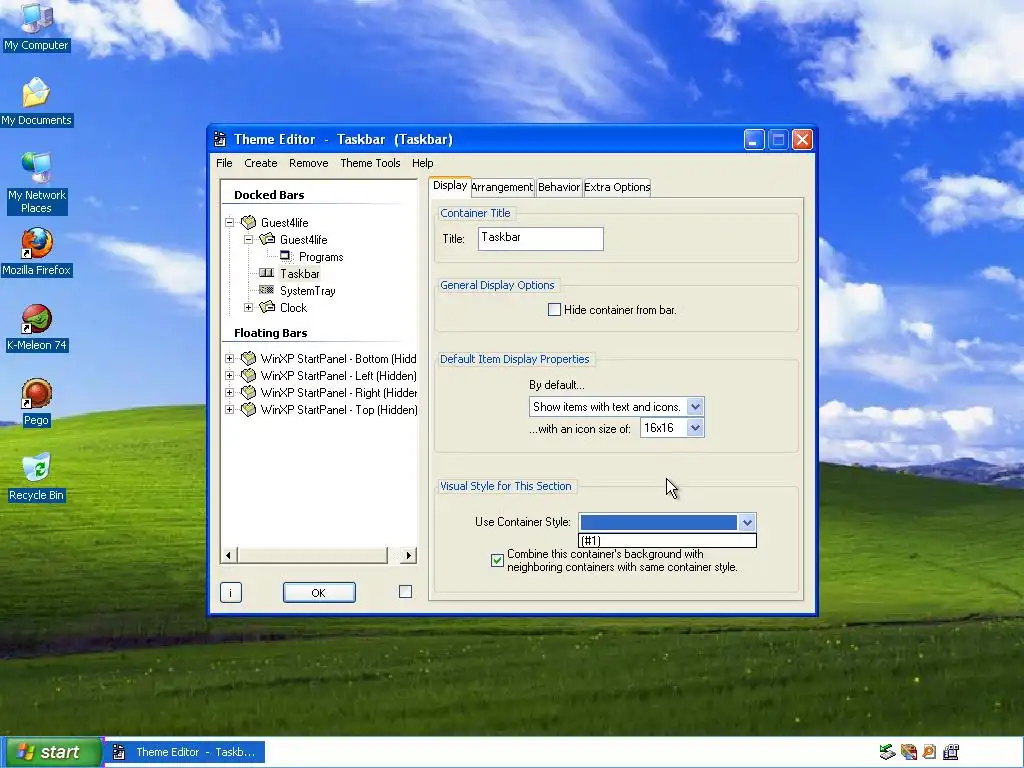Open the Theme Tools menu
This screenshot has width=1024, height=768.
coord(370,163)
